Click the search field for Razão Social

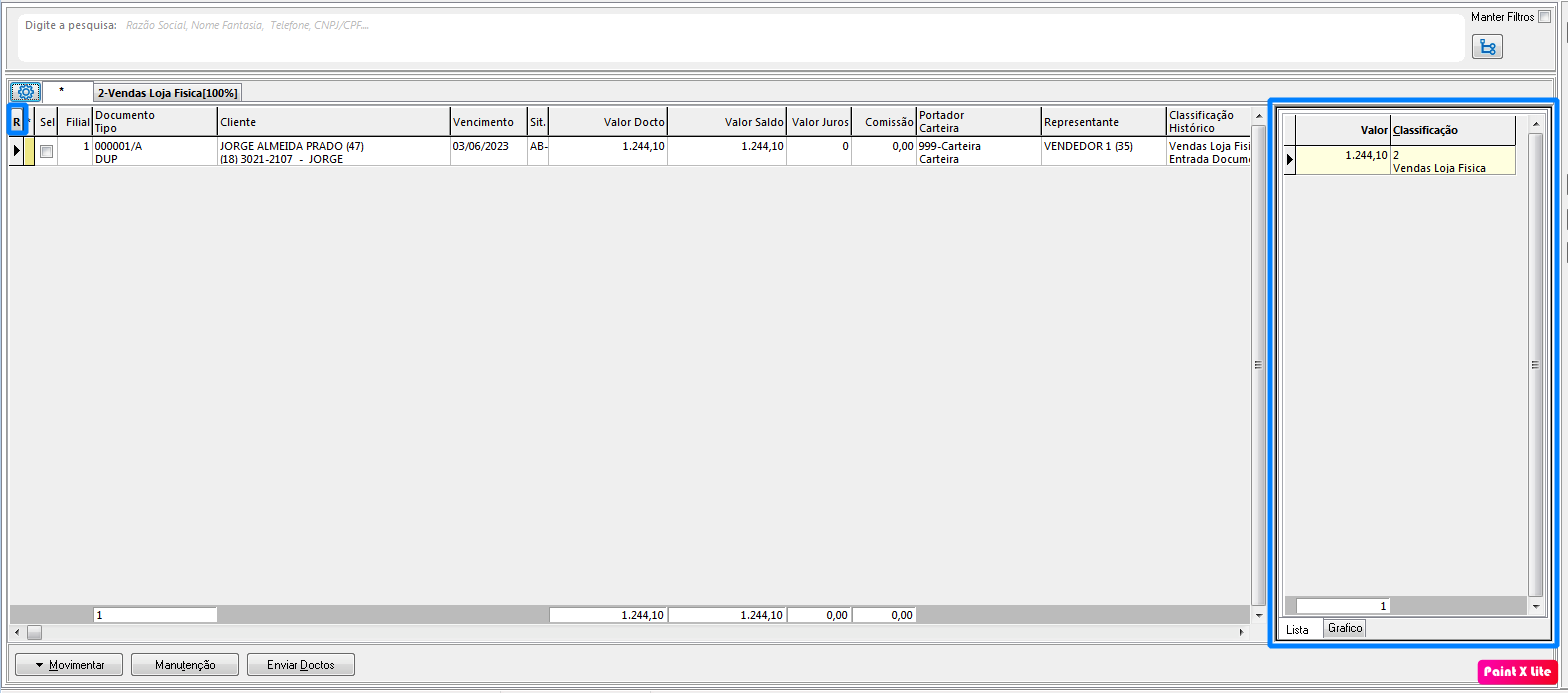[x=740, y=24]
